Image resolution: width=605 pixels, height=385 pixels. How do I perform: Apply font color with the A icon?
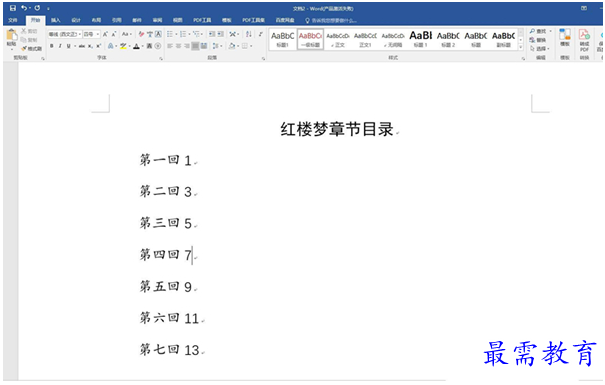click(x=136, y=46)
